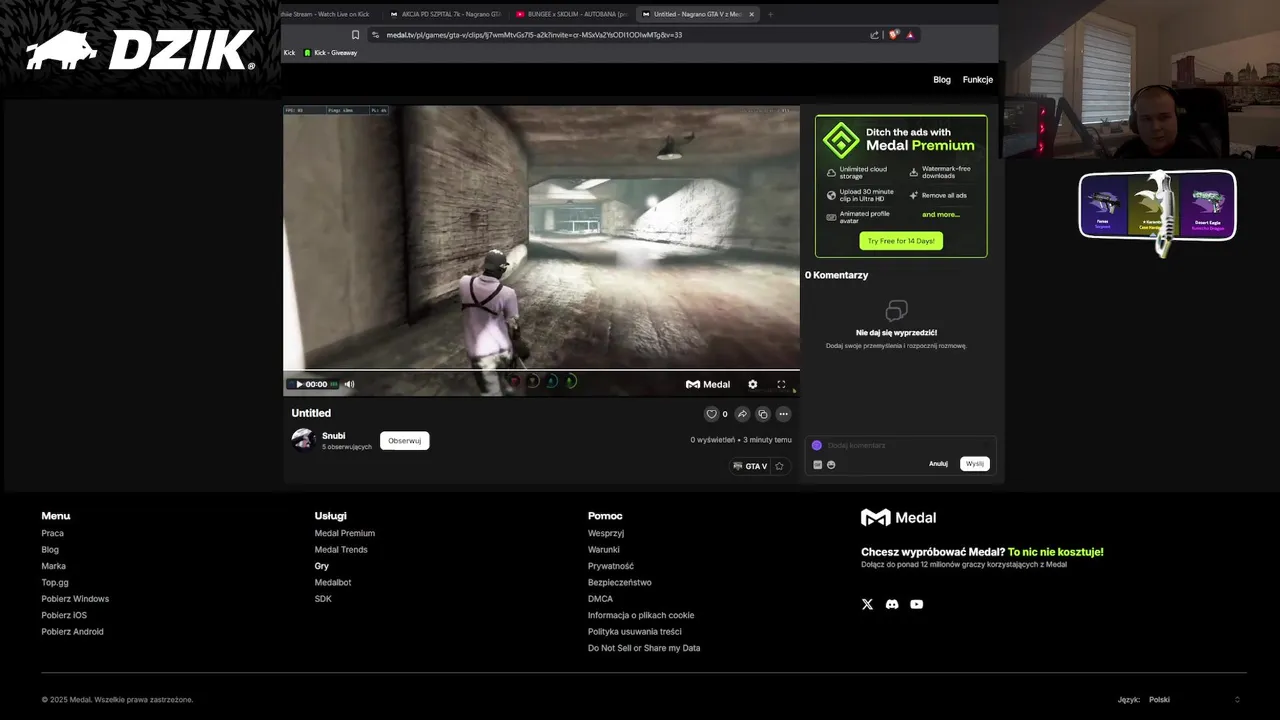Cancel the comment with Anuluj

(938, 464)
